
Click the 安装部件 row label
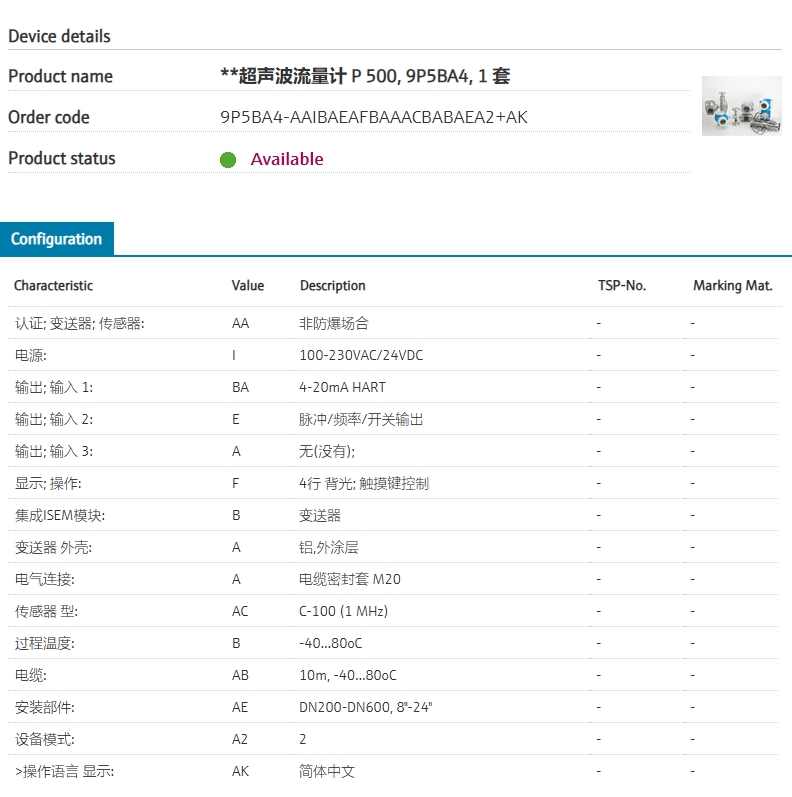tap(45, 708)
